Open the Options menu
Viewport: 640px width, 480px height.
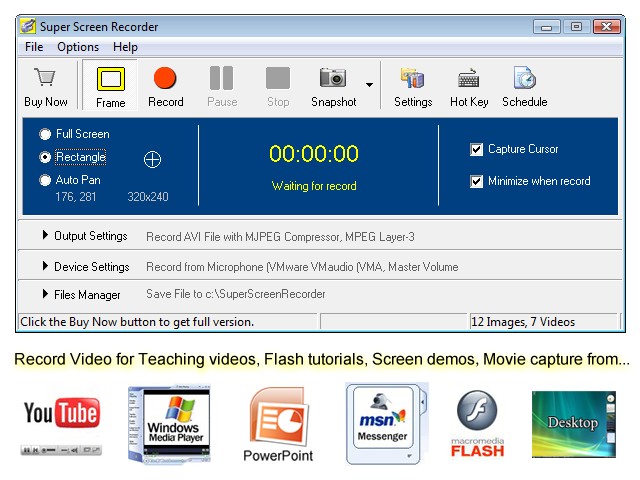point(78,47)
